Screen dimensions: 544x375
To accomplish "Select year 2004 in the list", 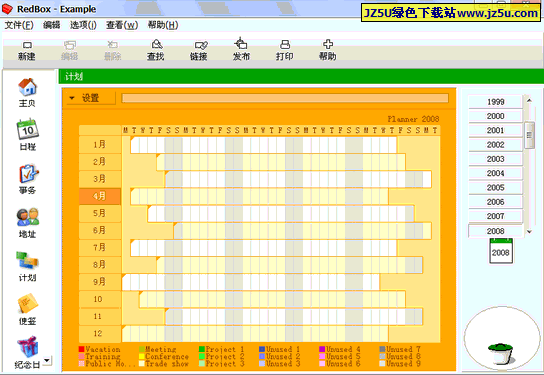I will click(x=495, y=173).
